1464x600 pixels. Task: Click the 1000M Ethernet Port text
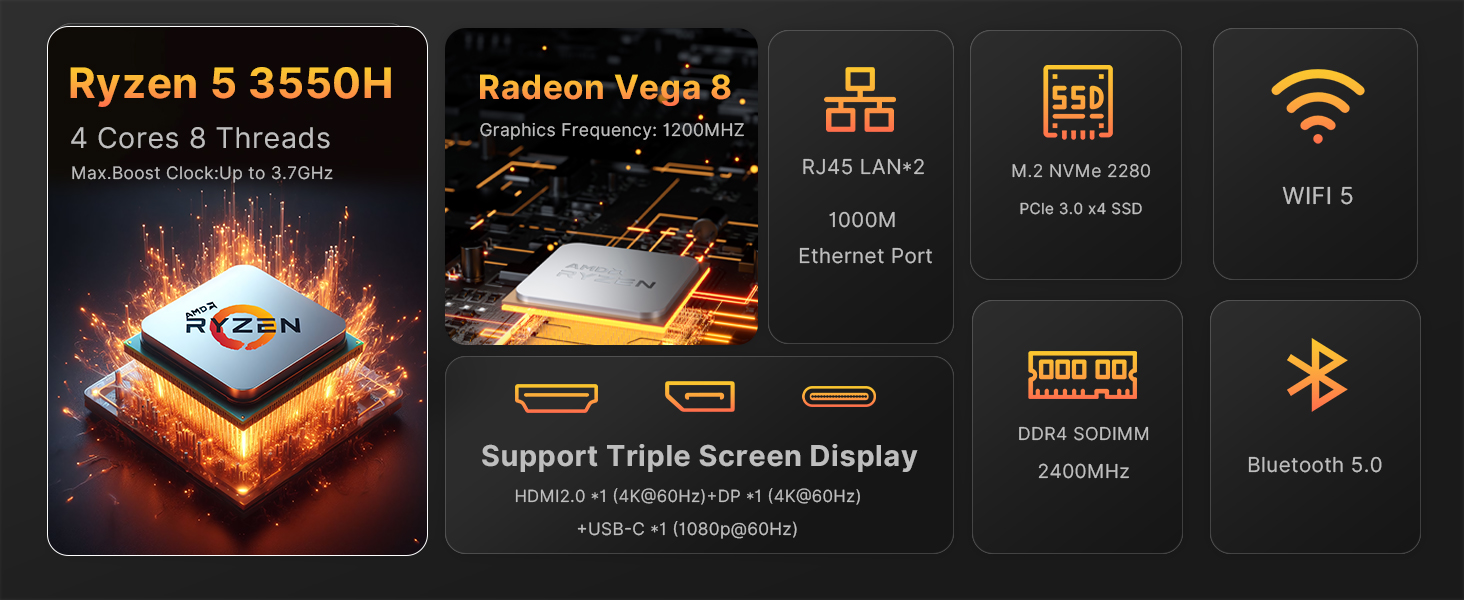coord(865,238)
